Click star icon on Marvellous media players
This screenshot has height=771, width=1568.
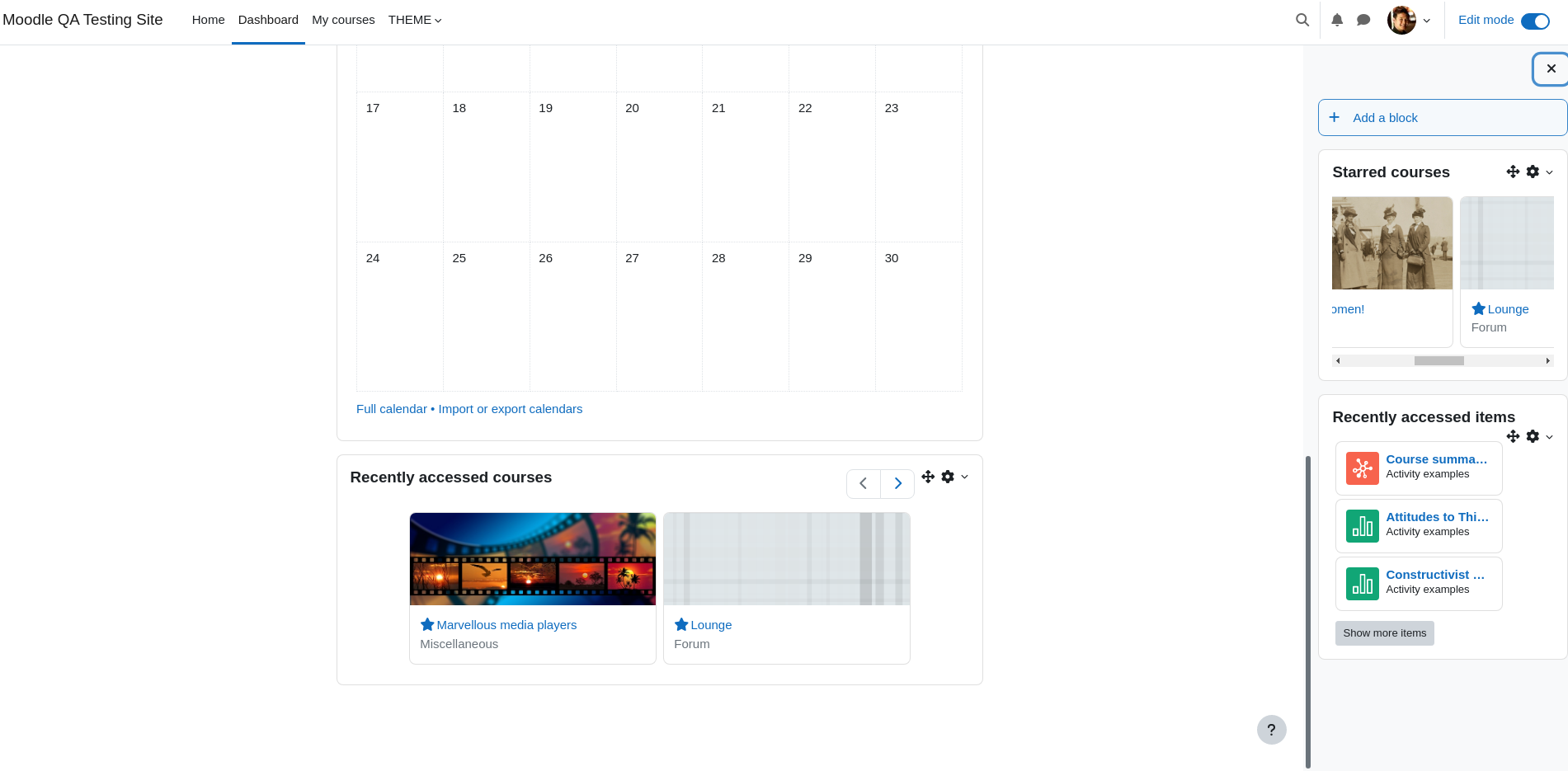(427, 624)
